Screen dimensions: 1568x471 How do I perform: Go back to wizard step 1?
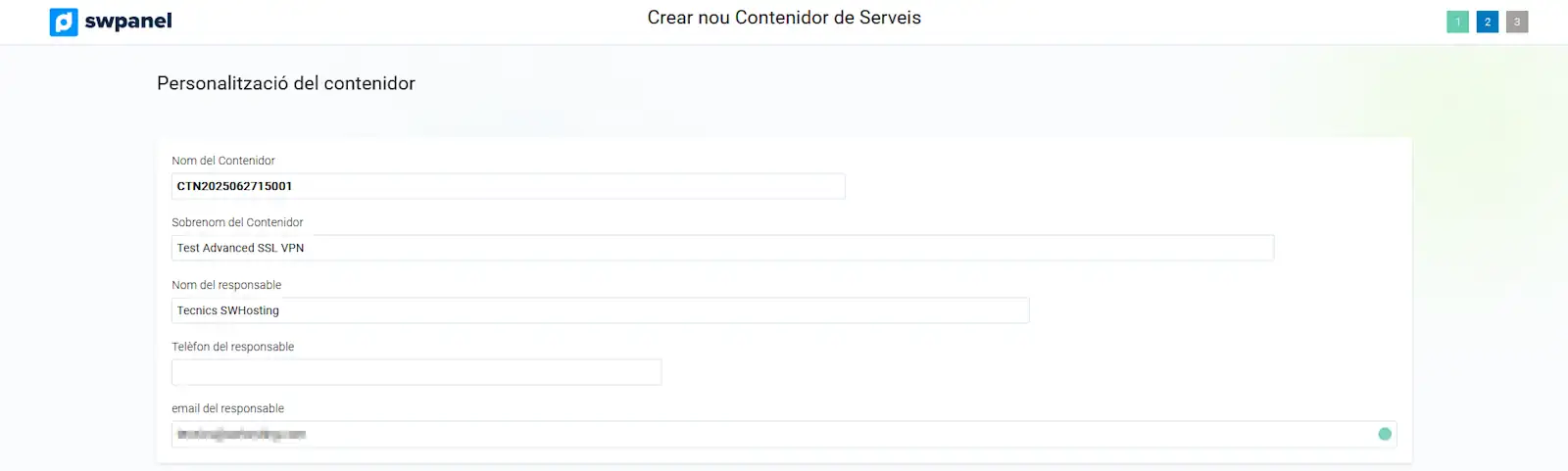point(1457,22)
